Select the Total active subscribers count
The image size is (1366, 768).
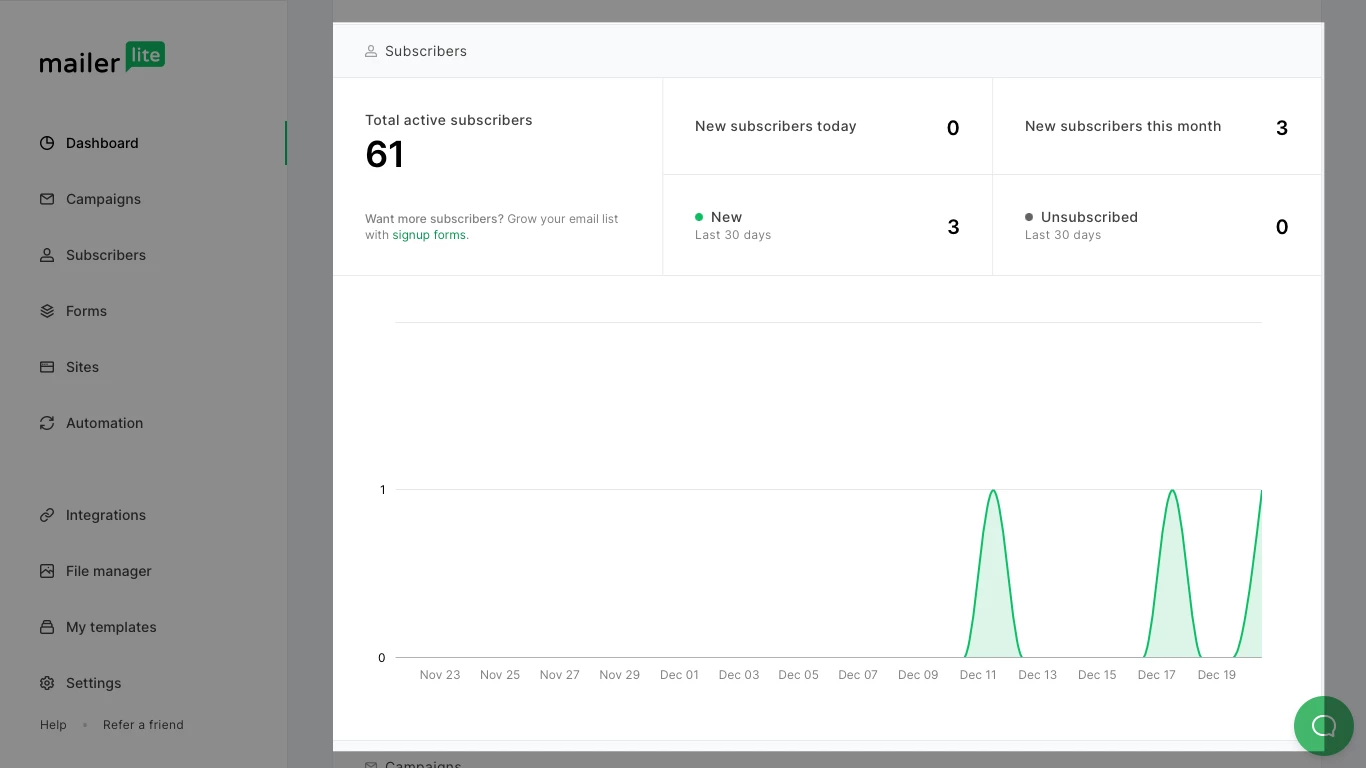point(384,155)
